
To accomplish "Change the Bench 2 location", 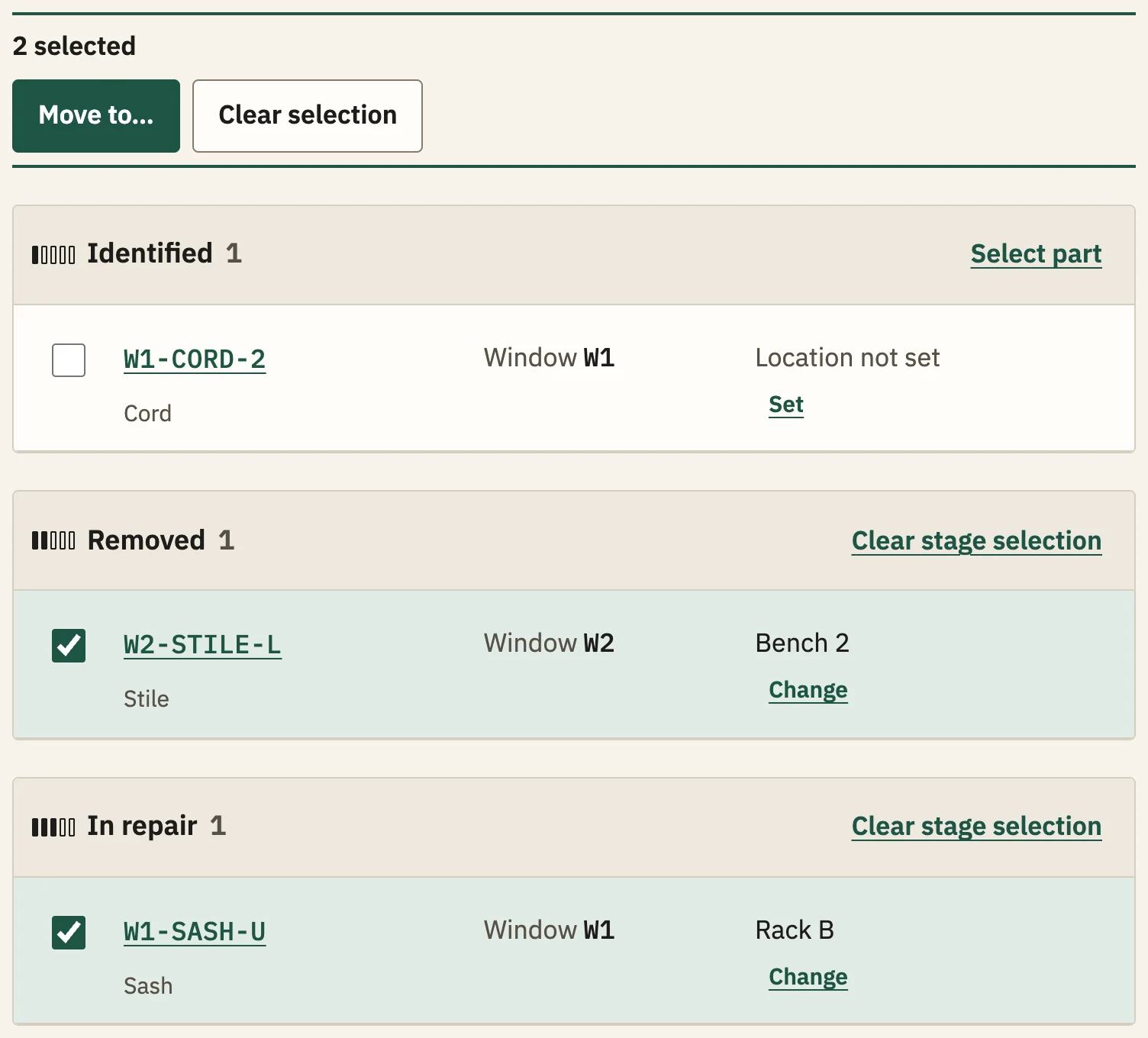I will [x=808, y=690].
